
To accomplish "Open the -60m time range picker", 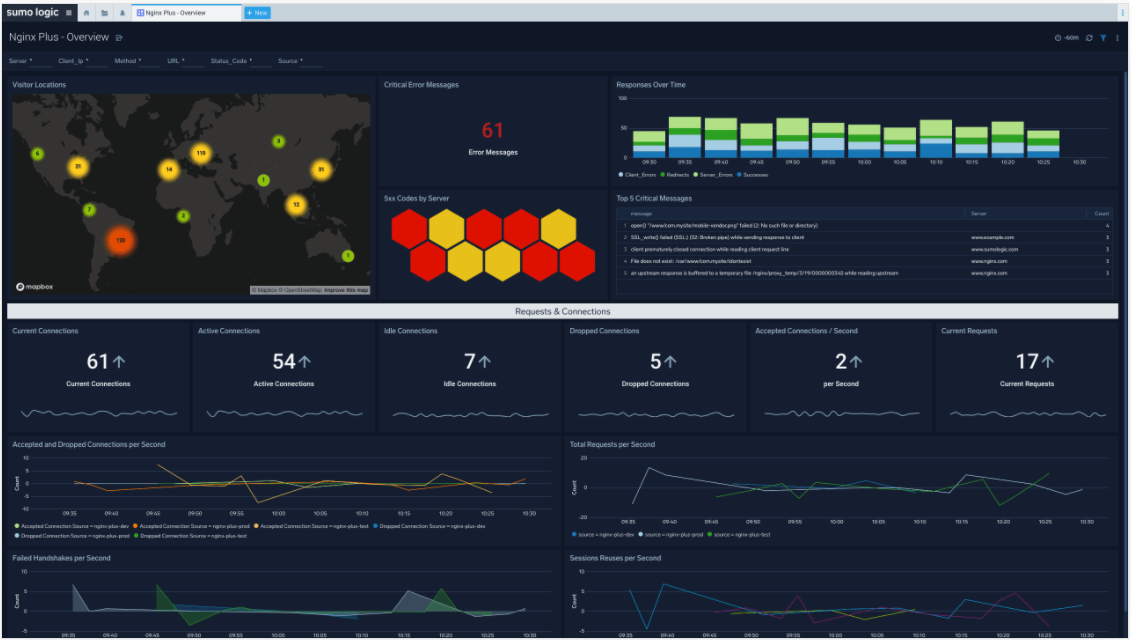I will [x=1067, y=38].
